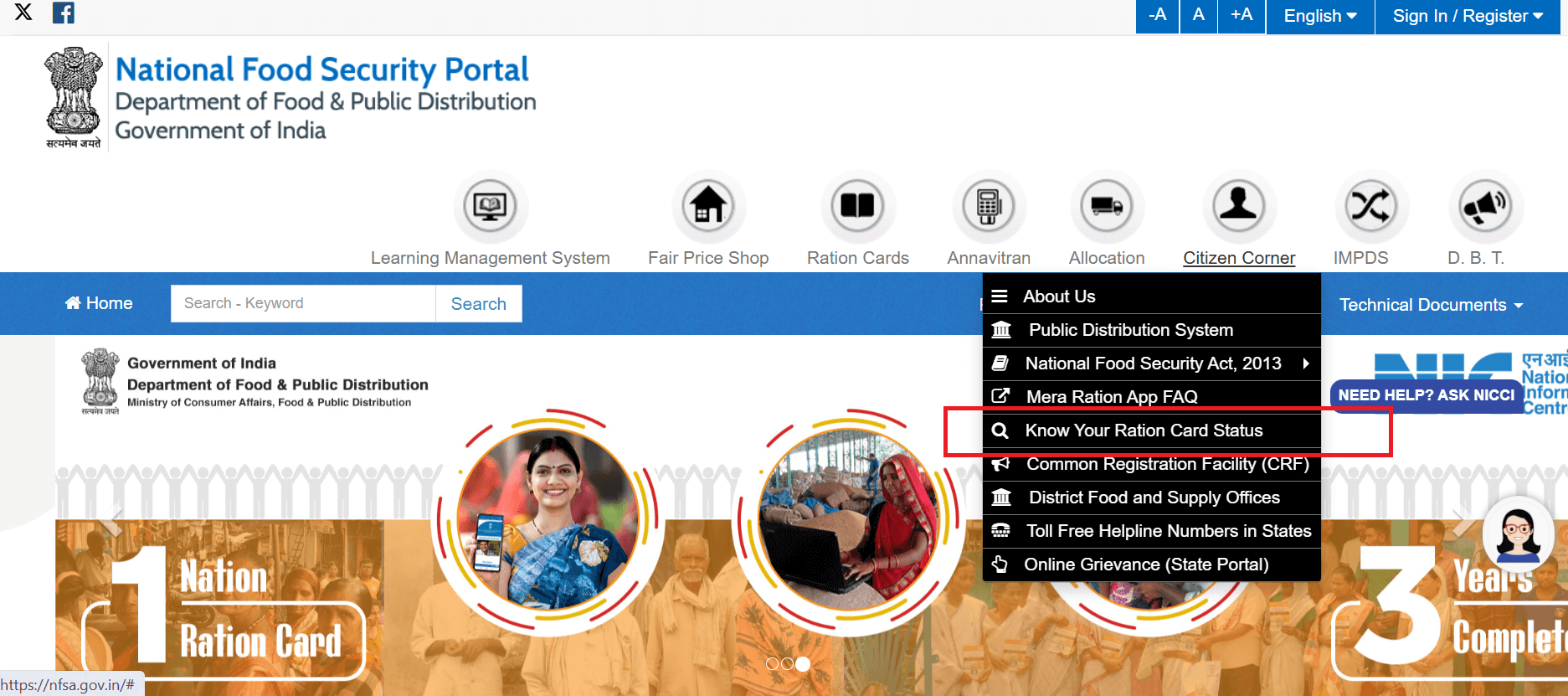Switch to the first carousel slide dot

pos(772,664)
